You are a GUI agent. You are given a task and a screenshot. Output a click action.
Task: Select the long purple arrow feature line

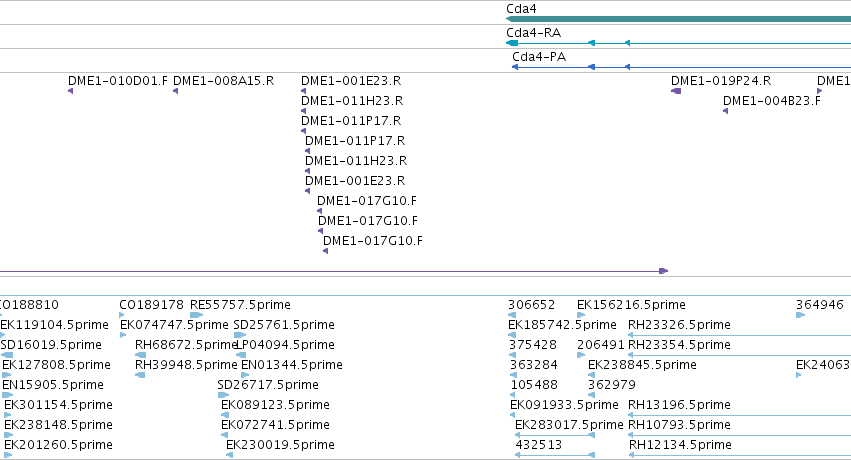tap(334, 271)
